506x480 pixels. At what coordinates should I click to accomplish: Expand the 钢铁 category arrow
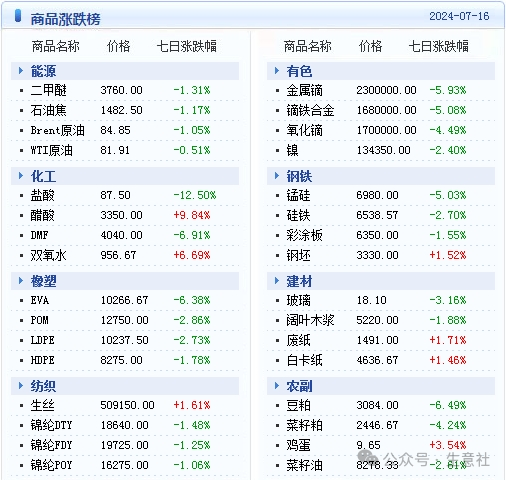coord(277,176)
